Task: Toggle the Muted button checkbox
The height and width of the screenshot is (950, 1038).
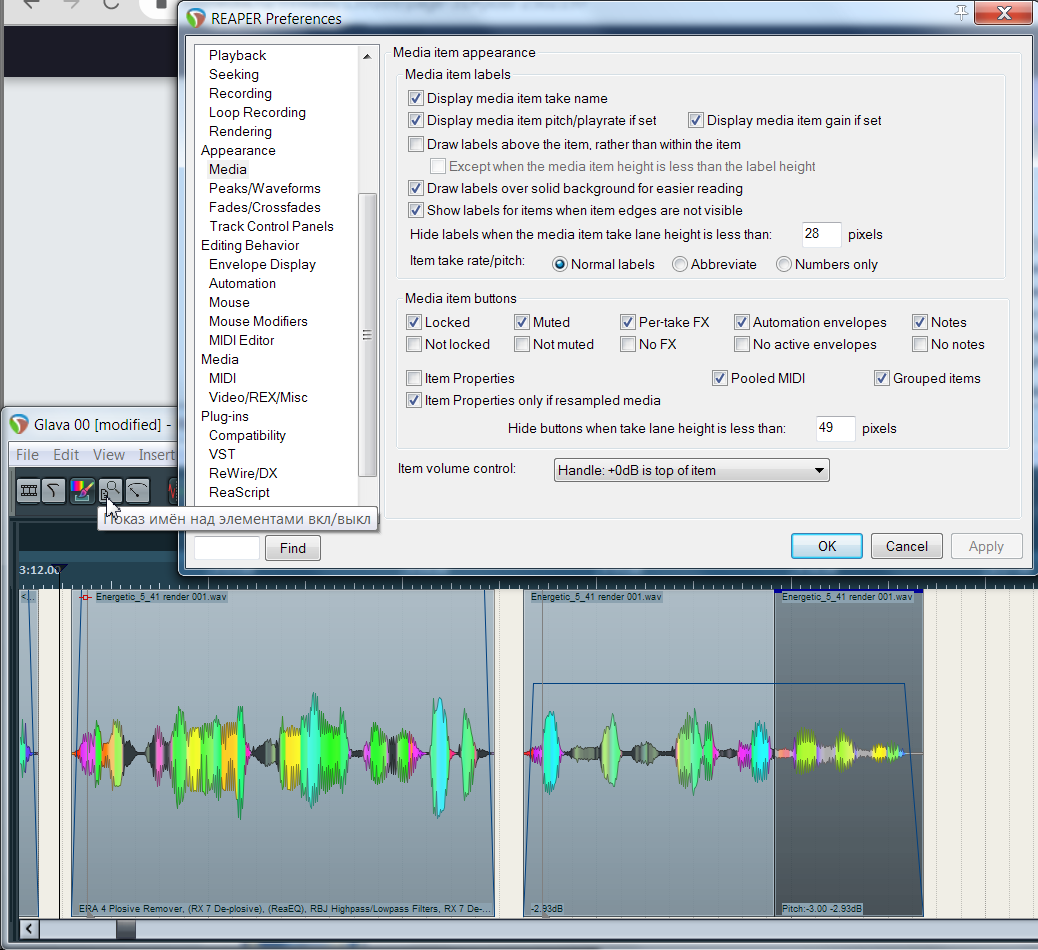Action: [522, 322]
